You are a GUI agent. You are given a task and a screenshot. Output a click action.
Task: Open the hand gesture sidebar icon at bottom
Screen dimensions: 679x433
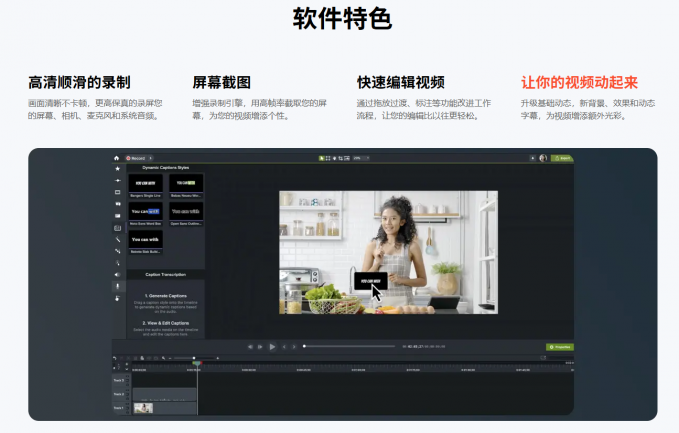117,298
